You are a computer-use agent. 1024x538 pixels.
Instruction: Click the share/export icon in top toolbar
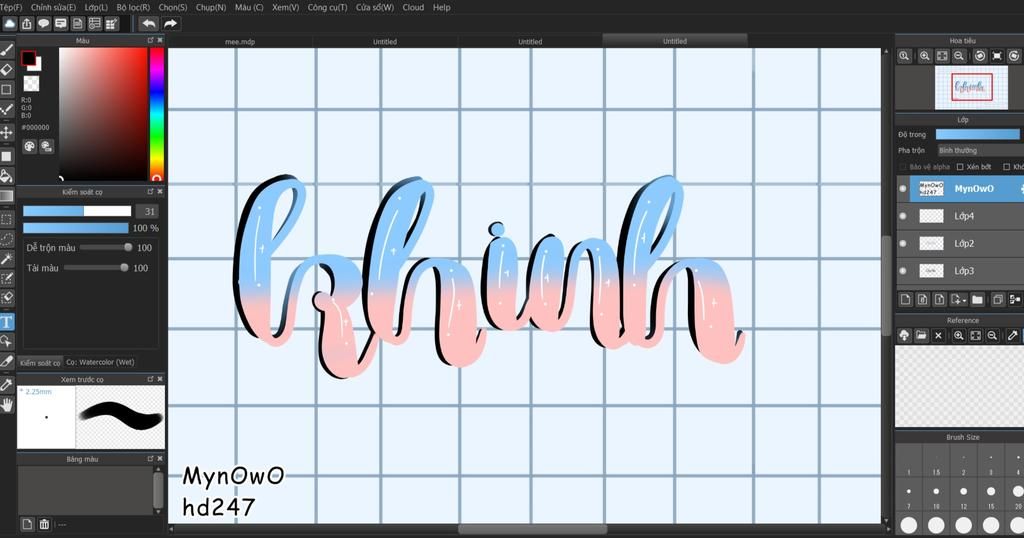click(x=27, y=24)
